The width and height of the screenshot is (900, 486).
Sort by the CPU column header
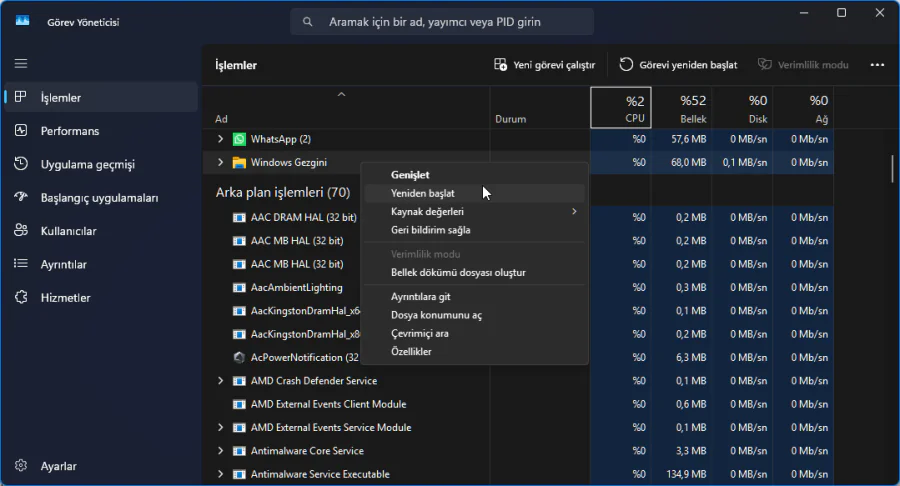click(620, 107)
